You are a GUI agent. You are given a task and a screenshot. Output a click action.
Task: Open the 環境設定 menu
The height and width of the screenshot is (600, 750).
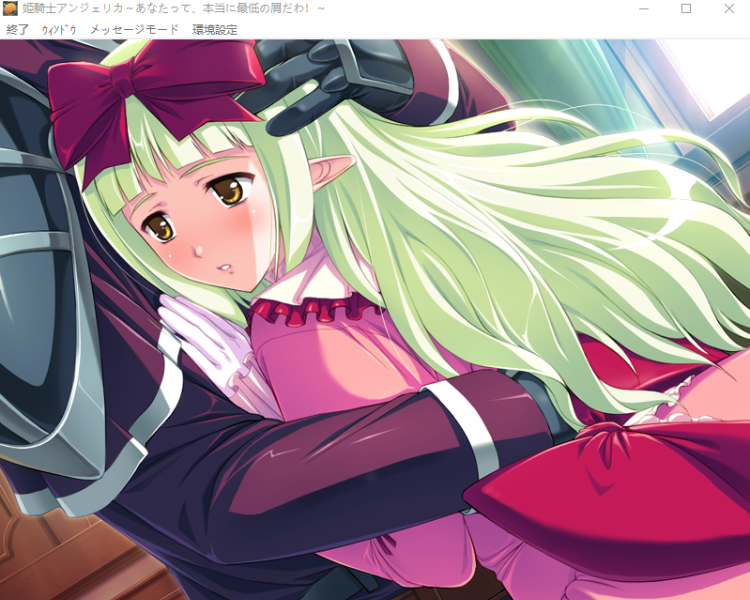(x=215, y=30)
